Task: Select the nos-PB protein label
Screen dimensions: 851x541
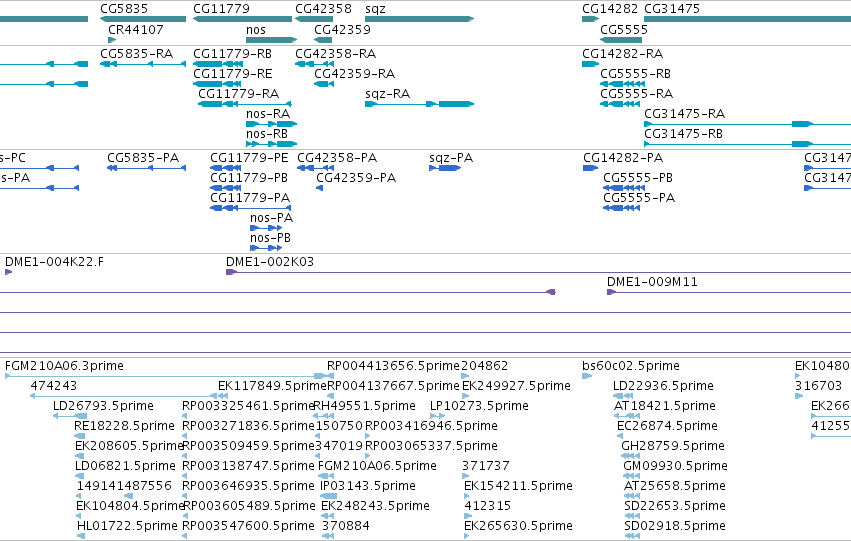Action: (270, 238)
